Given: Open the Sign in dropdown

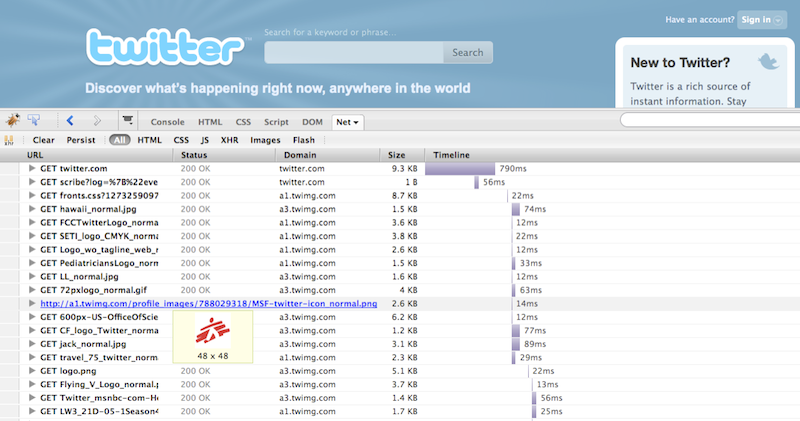Looking at the screenshot, I should pyautogui.click(x=762, y=20).
